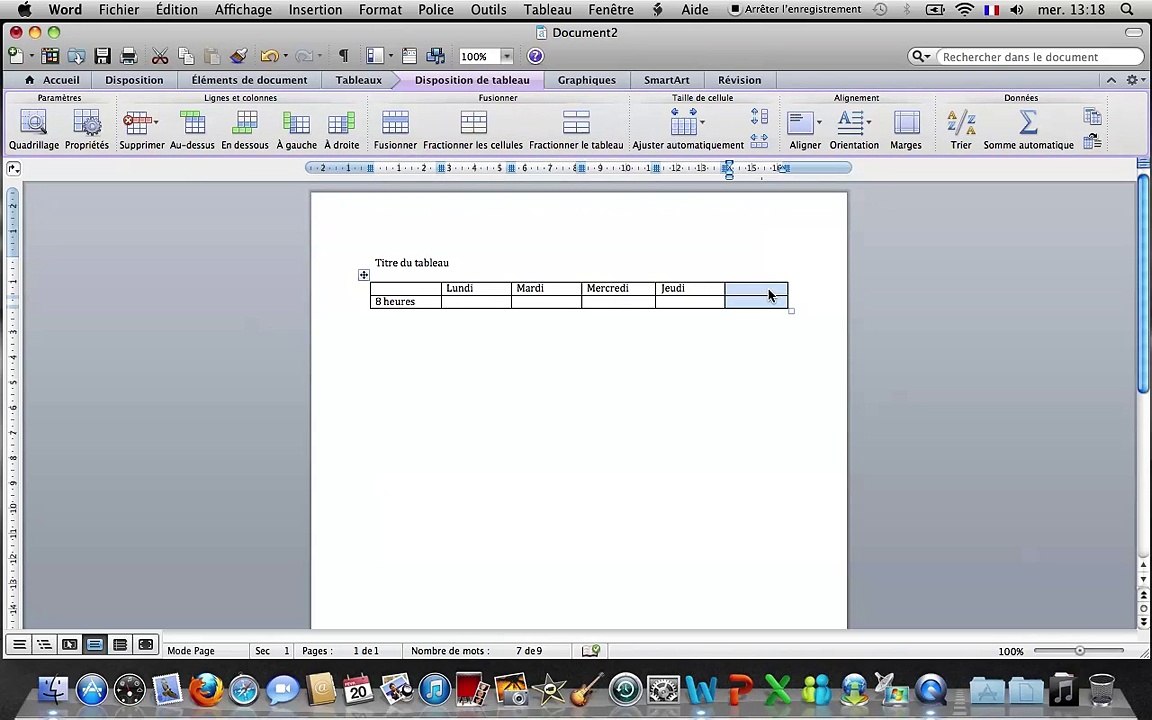Toggle spelling check status icon
Viewport: 1152px width, 720px height.
591,650
